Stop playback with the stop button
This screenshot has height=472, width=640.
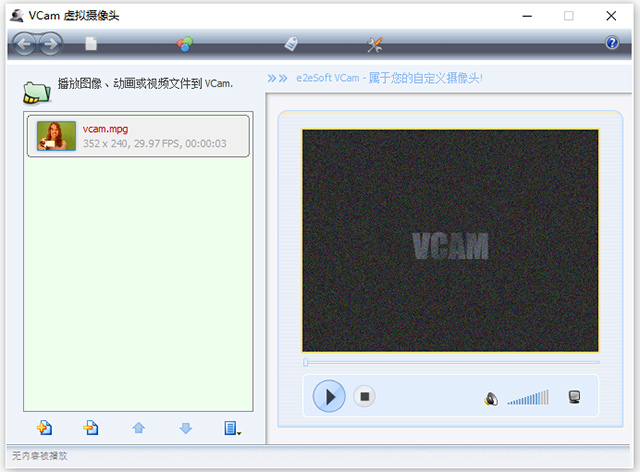(x=364, y=396)
